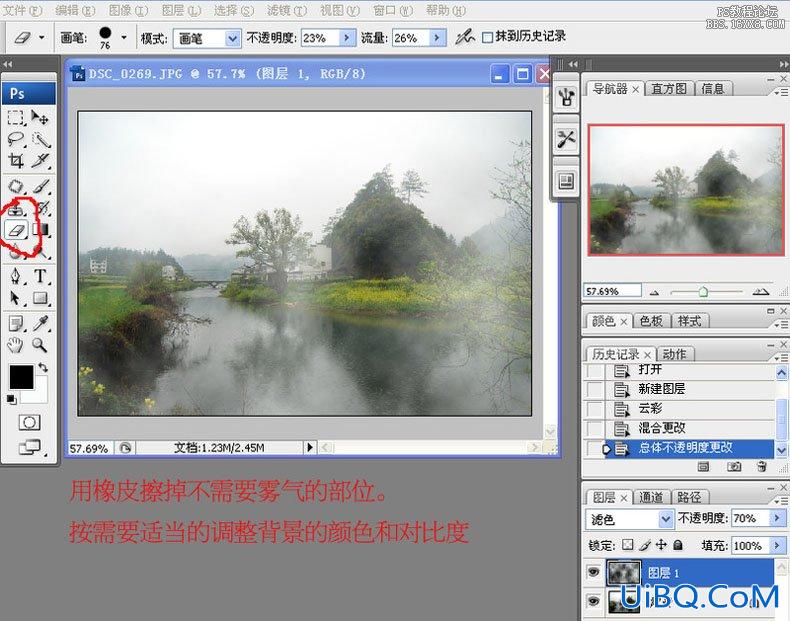The image size is (790, 621).
Task: Adjust the Navigator zoom slider
Action: [703, 292]
